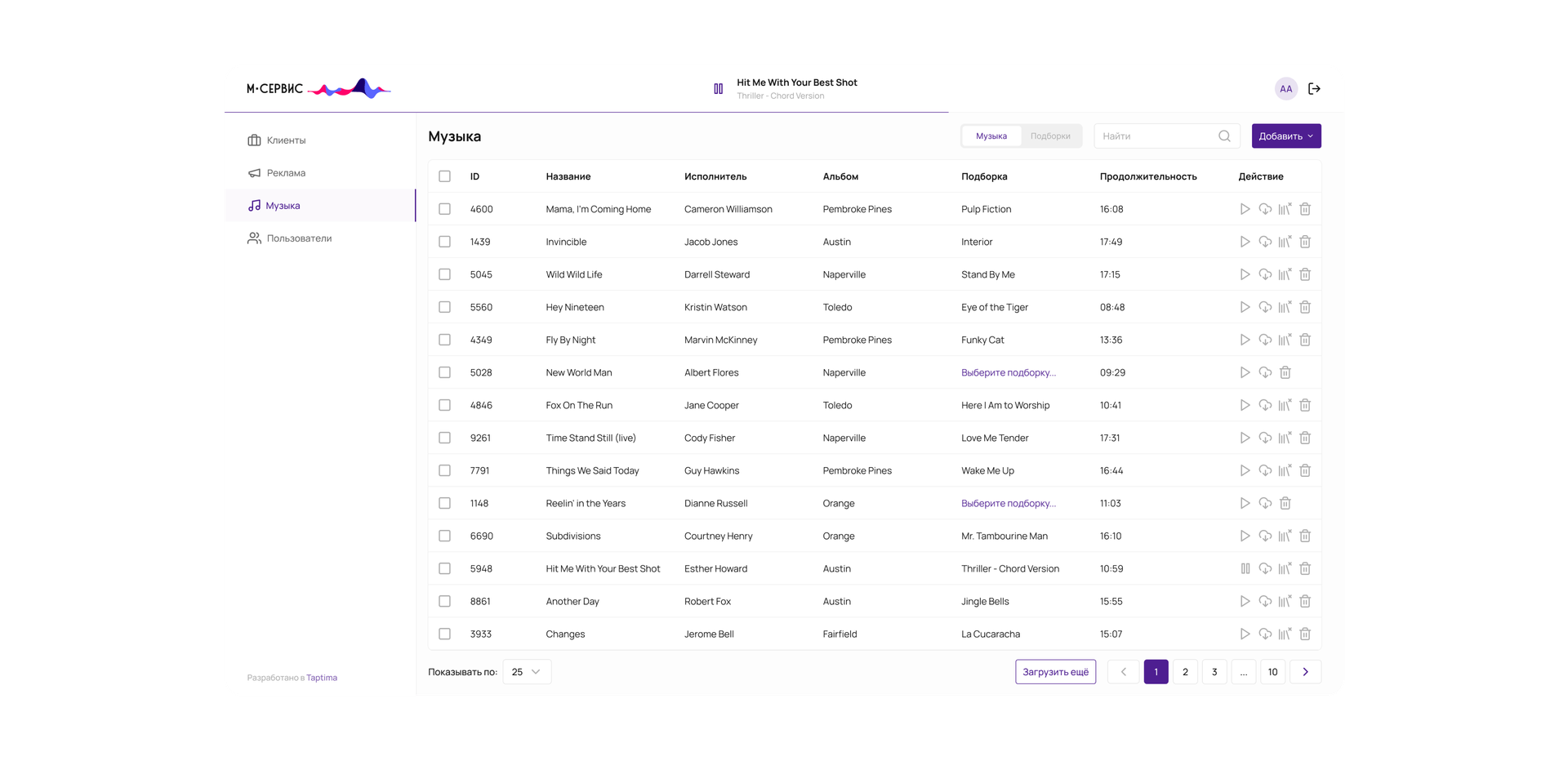Download the Invincible track
1568x761 pixels.
(x=1265, y=242)
